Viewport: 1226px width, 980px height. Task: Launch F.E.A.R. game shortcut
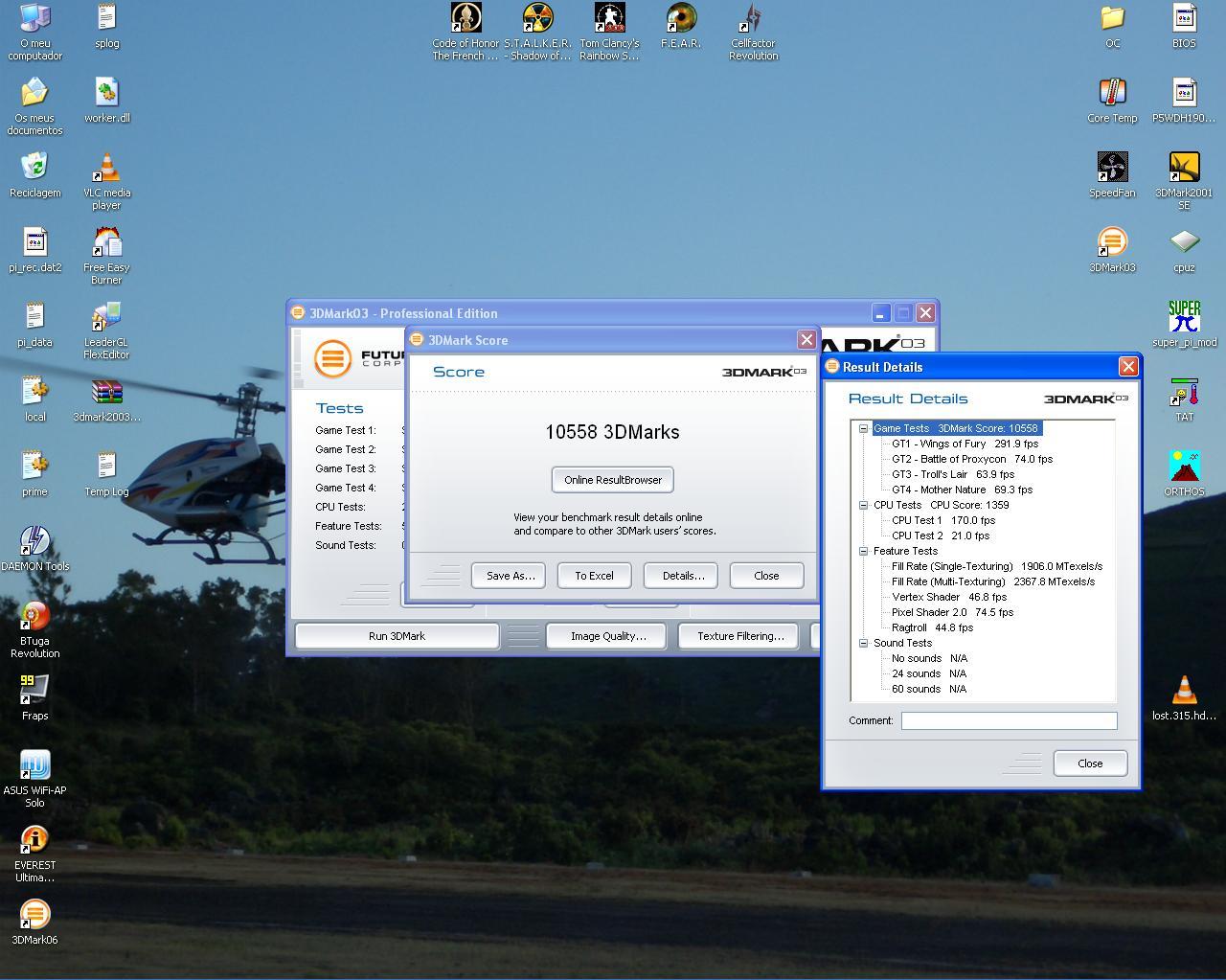click(681, 17)
